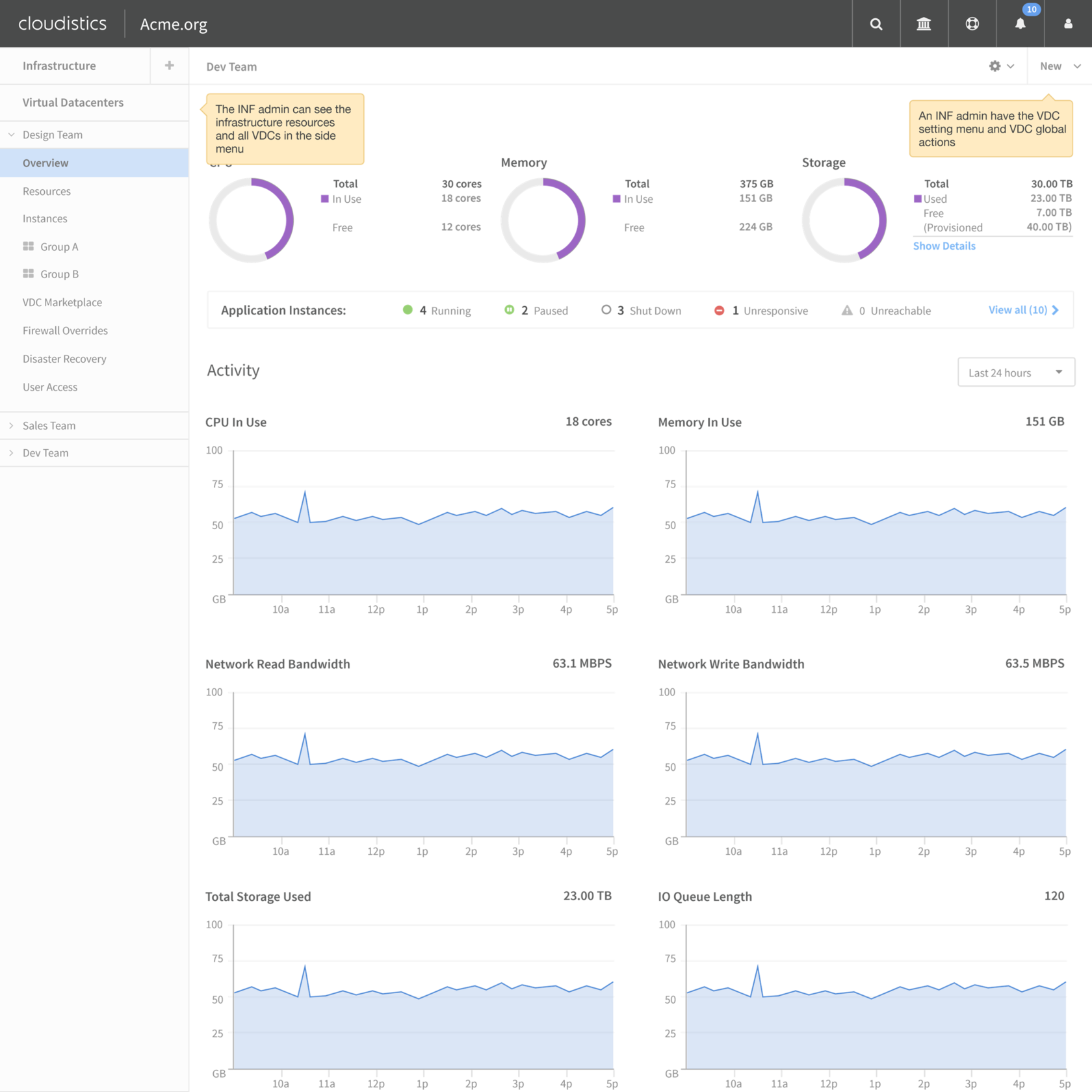Expand the Sales Team section
Viewport: 1092px width, 1092px height.
click(12, 426)
